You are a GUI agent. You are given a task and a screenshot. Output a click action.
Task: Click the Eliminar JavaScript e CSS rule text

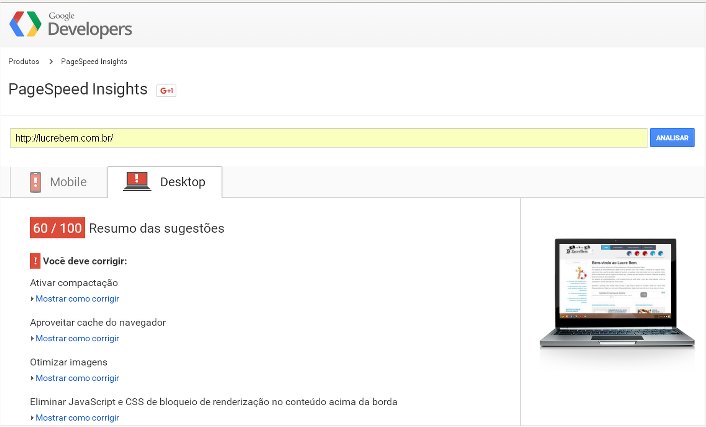point(214,402)
